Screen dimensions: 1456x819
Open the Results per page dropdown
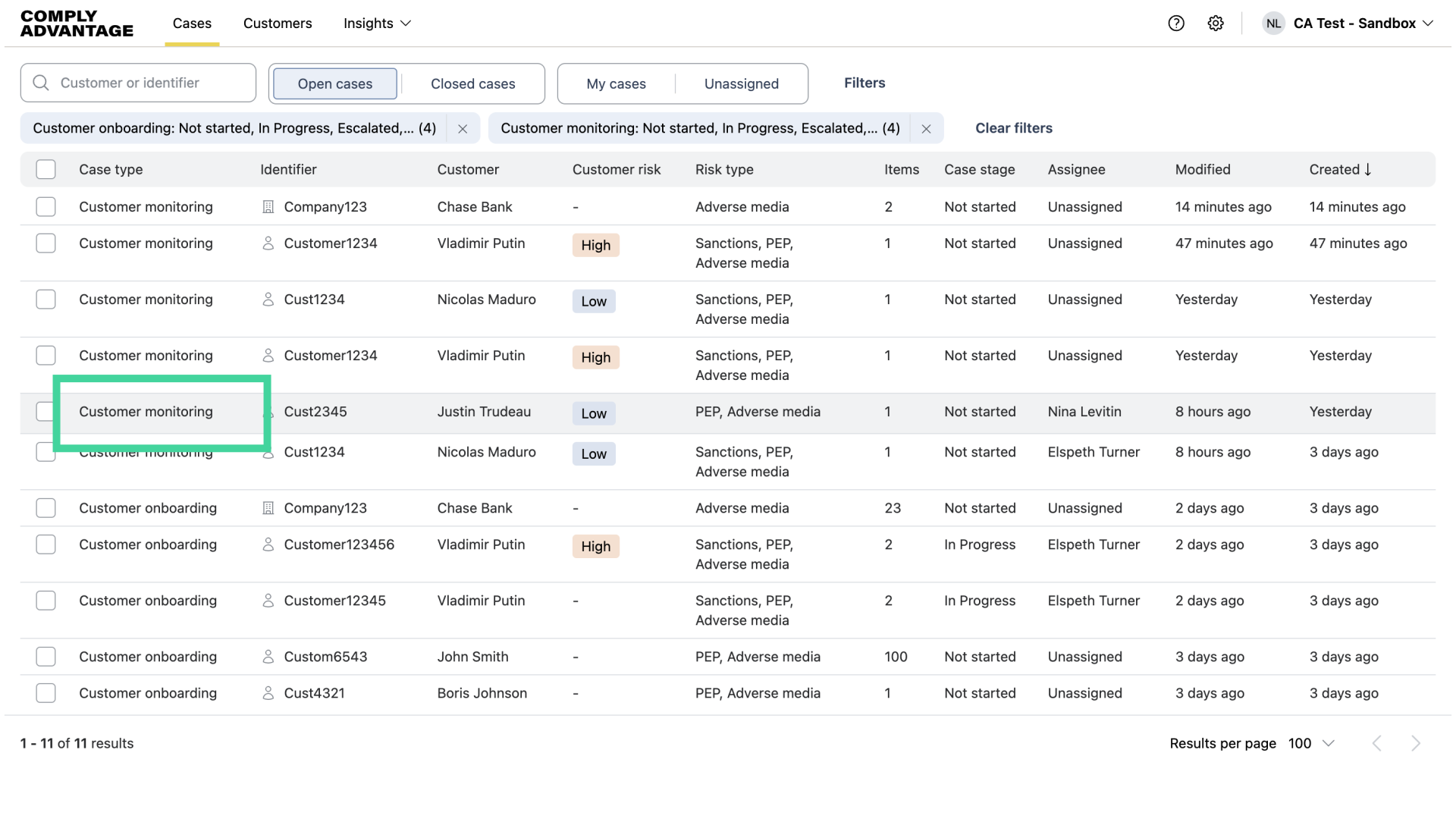point(1311,743)
